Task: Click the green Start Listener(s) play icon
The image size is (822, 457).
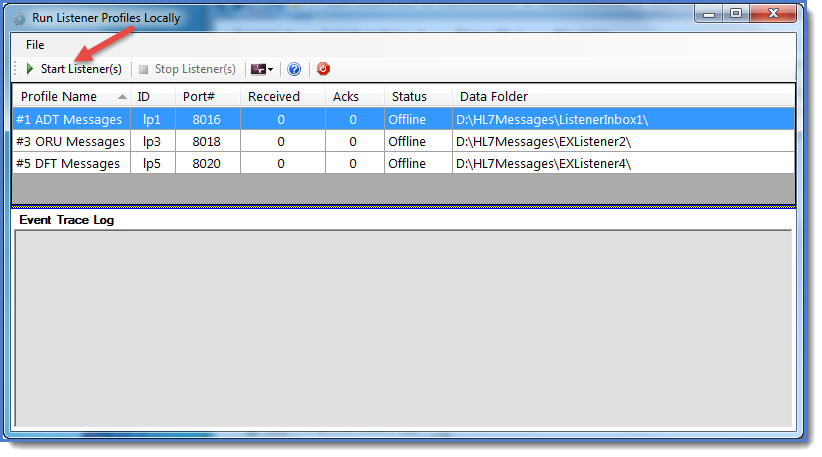Action: 30,69
